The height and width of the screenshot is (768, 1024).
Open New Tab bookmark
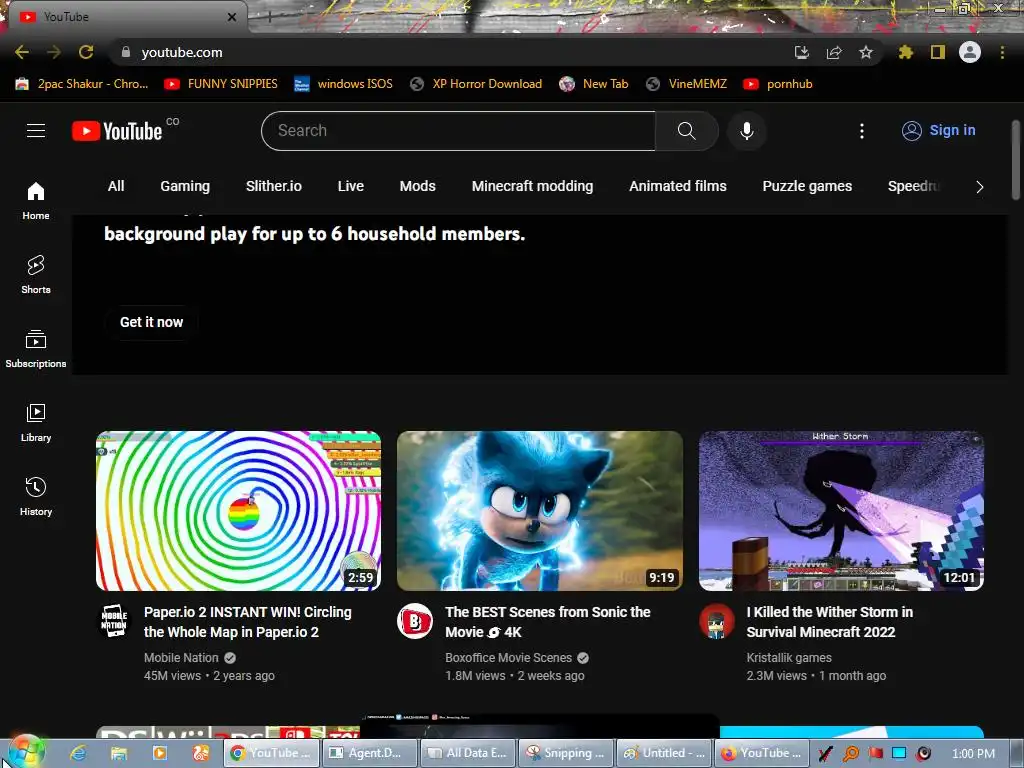594,84
